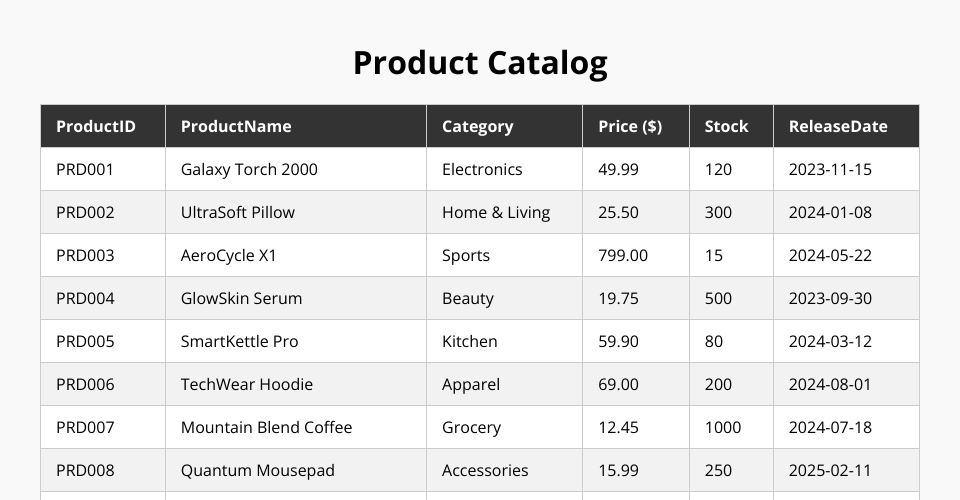Select the Galaxy Torch 2000 cell
The height and width of the screenshot is (500, 960).
coord(249,169)
